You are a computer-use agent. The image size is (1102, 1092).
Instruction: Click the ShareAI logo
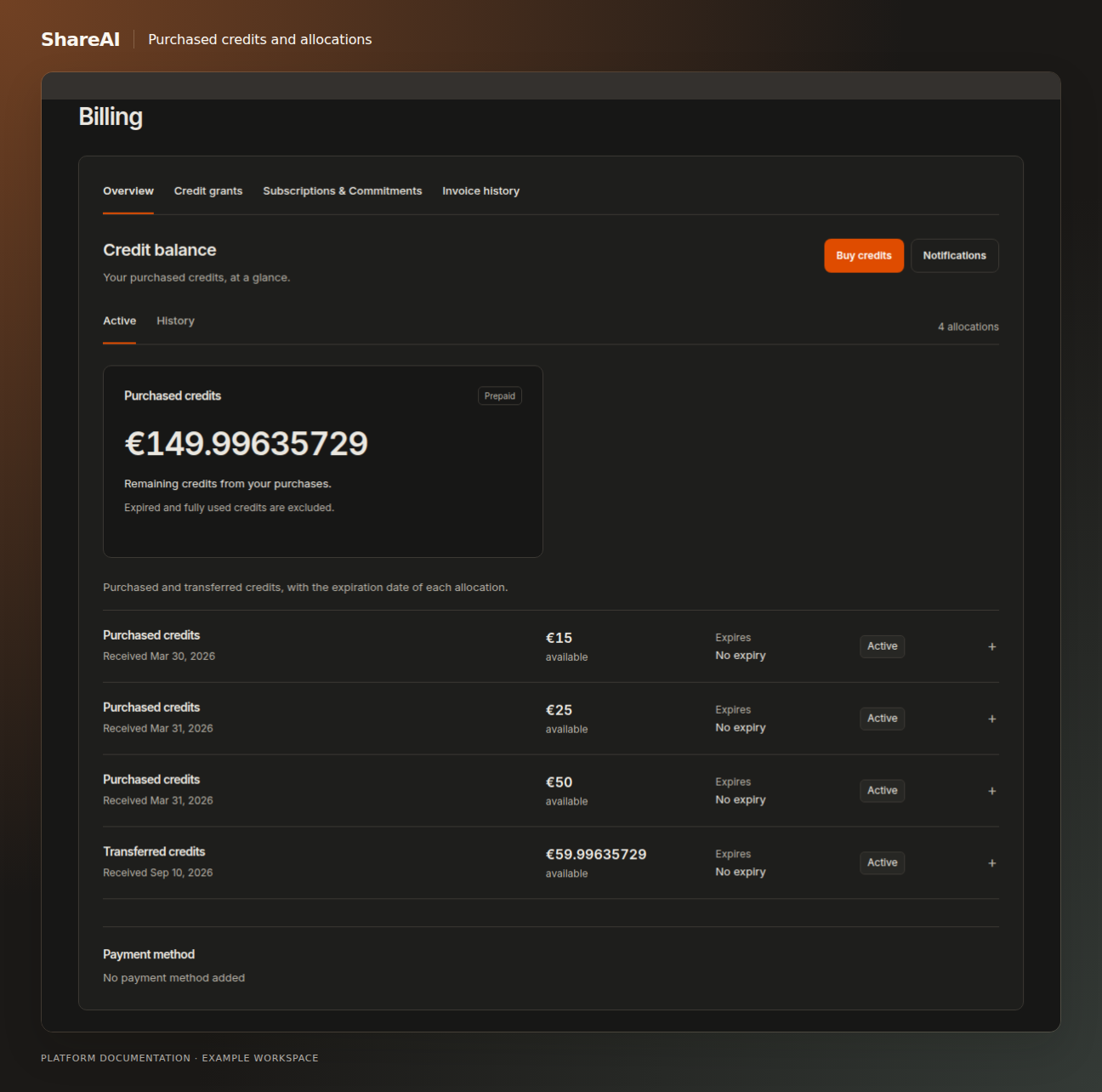click(x=81, y=39)
